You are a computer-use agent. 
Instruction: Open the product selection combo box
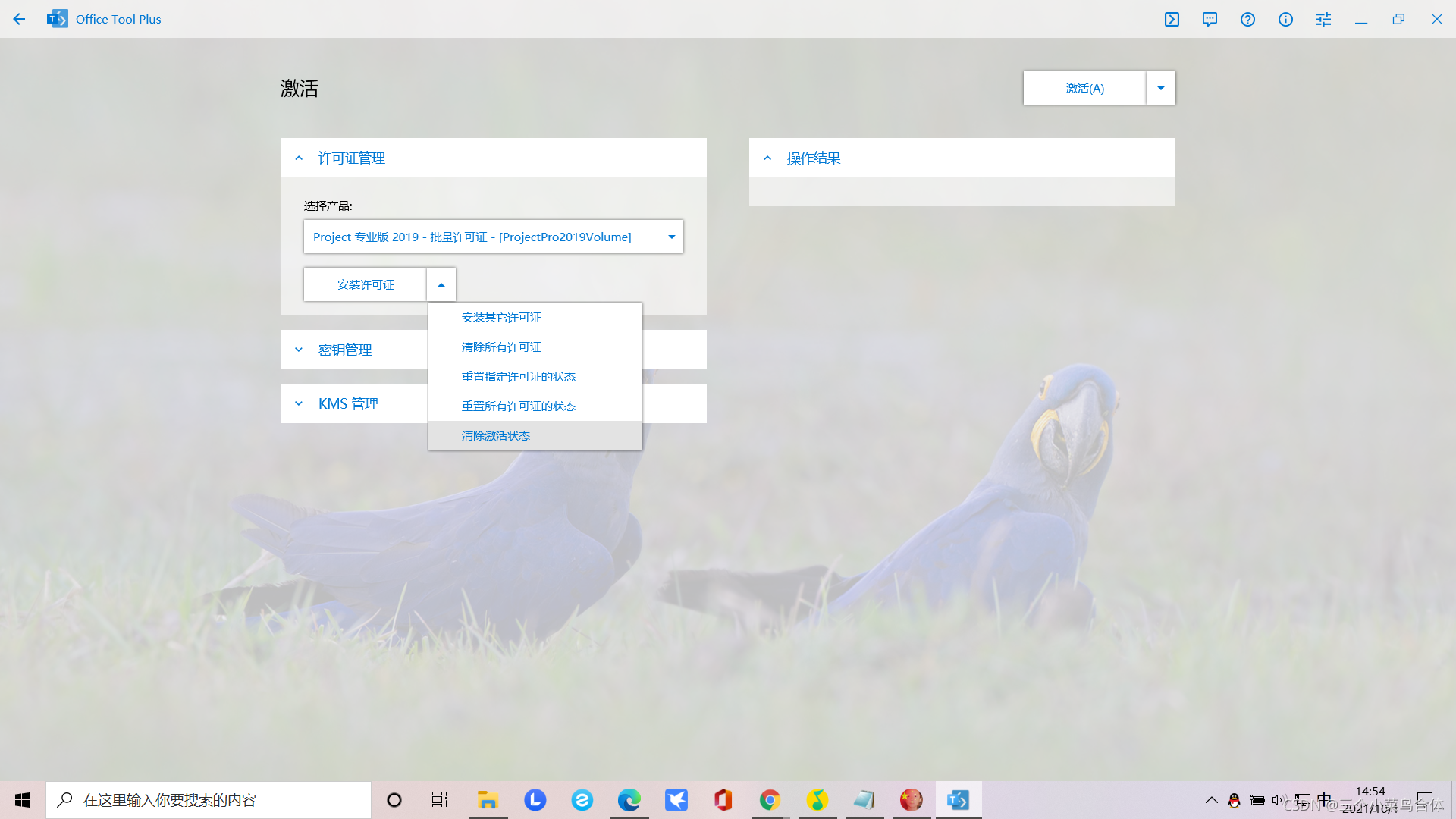pyautogui.click(x=493, y=237)
